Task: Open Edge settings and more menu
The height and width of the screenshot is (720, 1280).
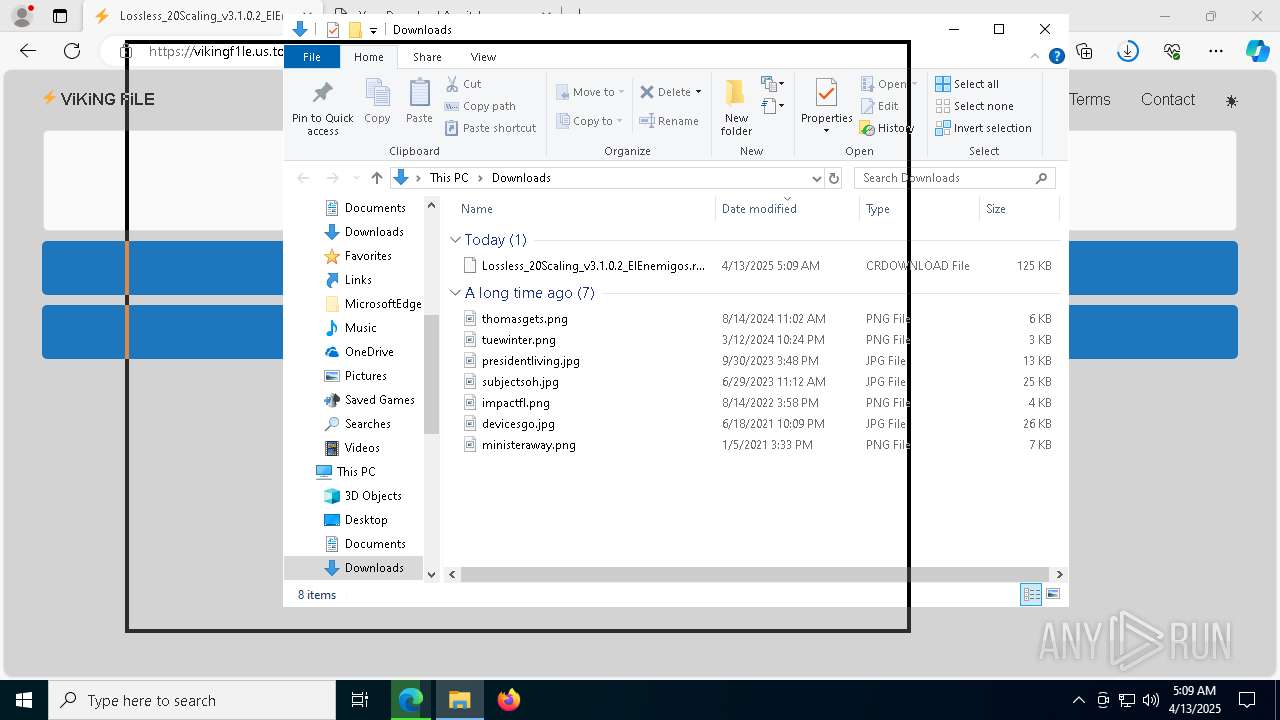Action: pyautogui.click(x=1215, y=50)
